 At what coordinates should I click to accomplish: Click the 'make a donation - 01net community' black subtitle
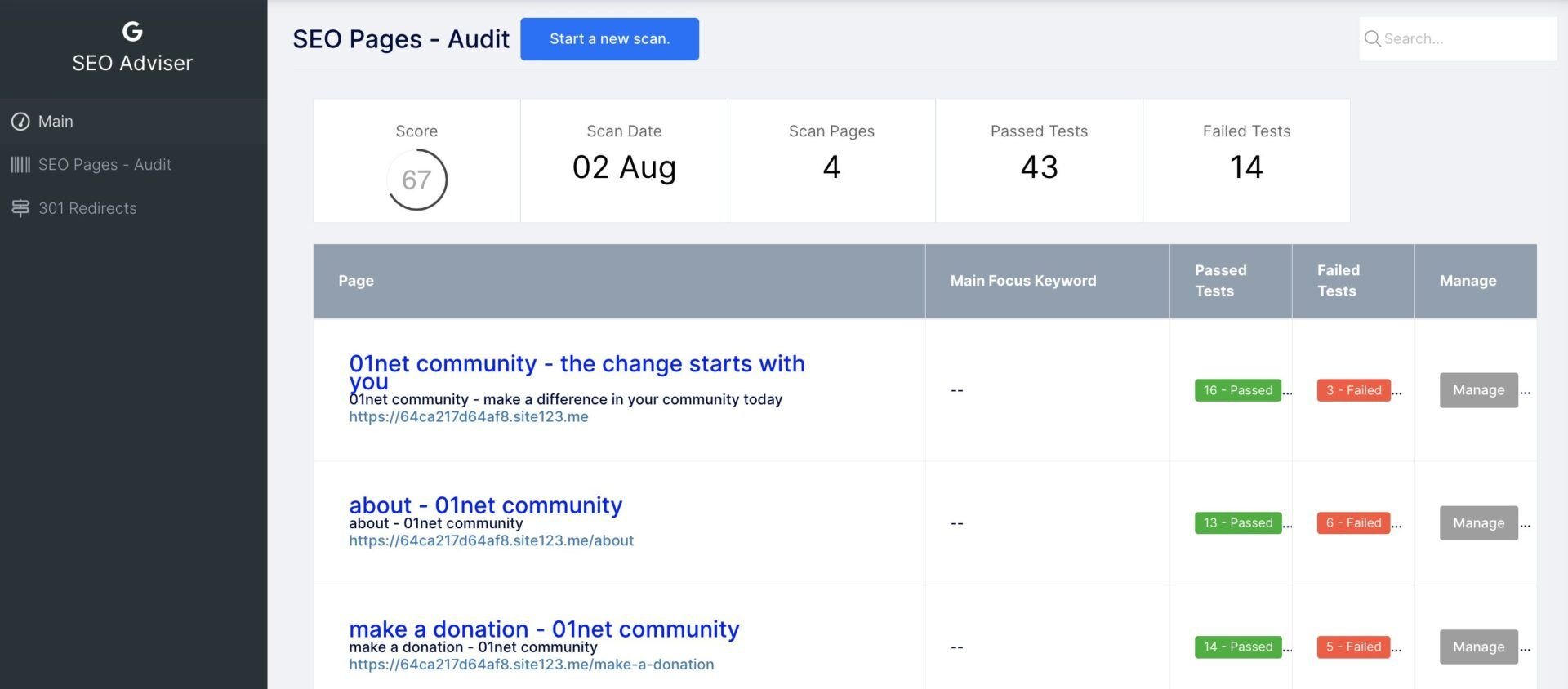(x=473, y=647)
